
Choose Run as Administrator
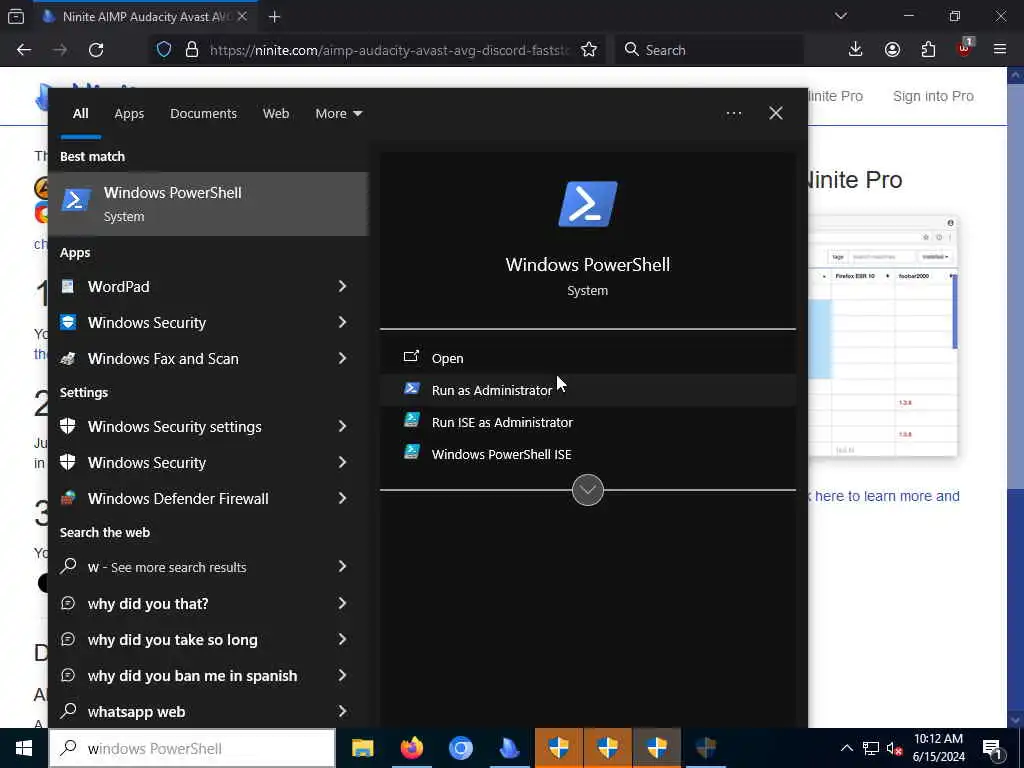(x=588, y=390)
